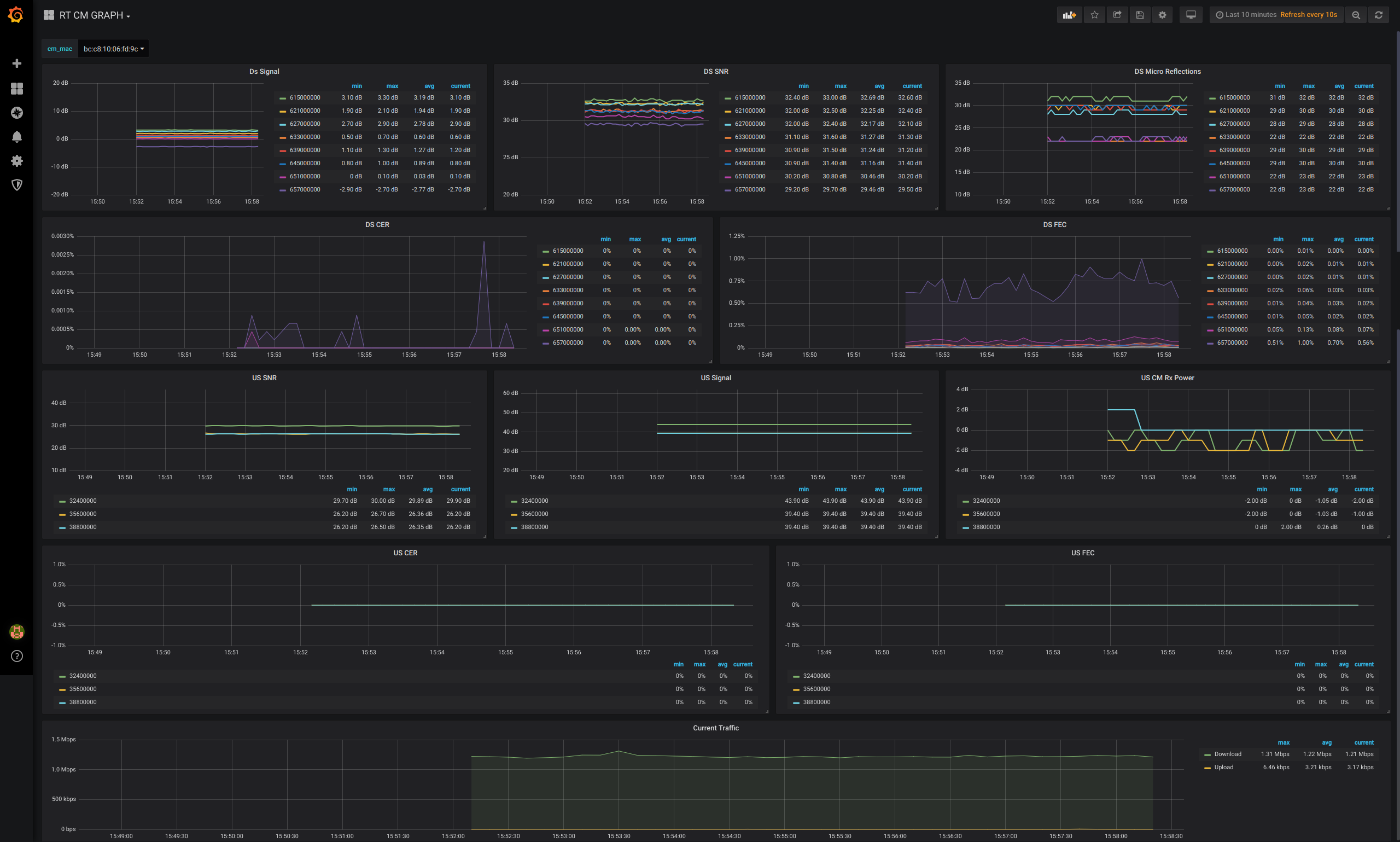Sort DS SNR legend by avg column

(879, 86)
